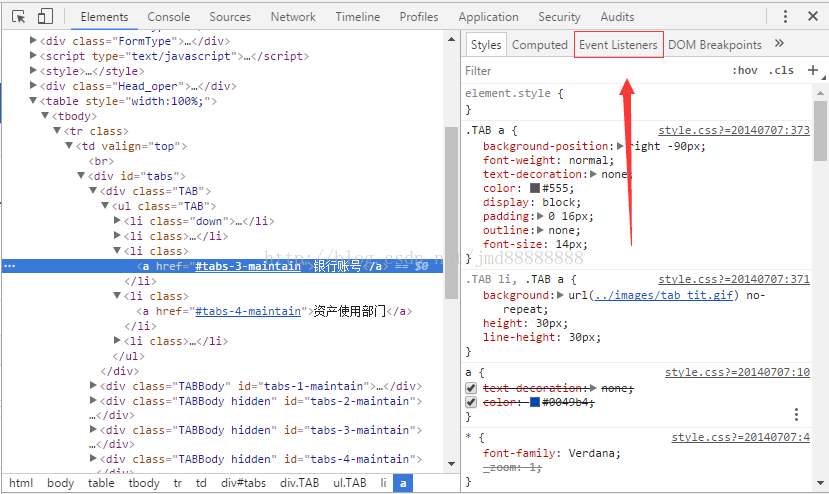Activate the inspect element picker icon
Viewport: 829px width, 494px height.
[x=19, y=16]
